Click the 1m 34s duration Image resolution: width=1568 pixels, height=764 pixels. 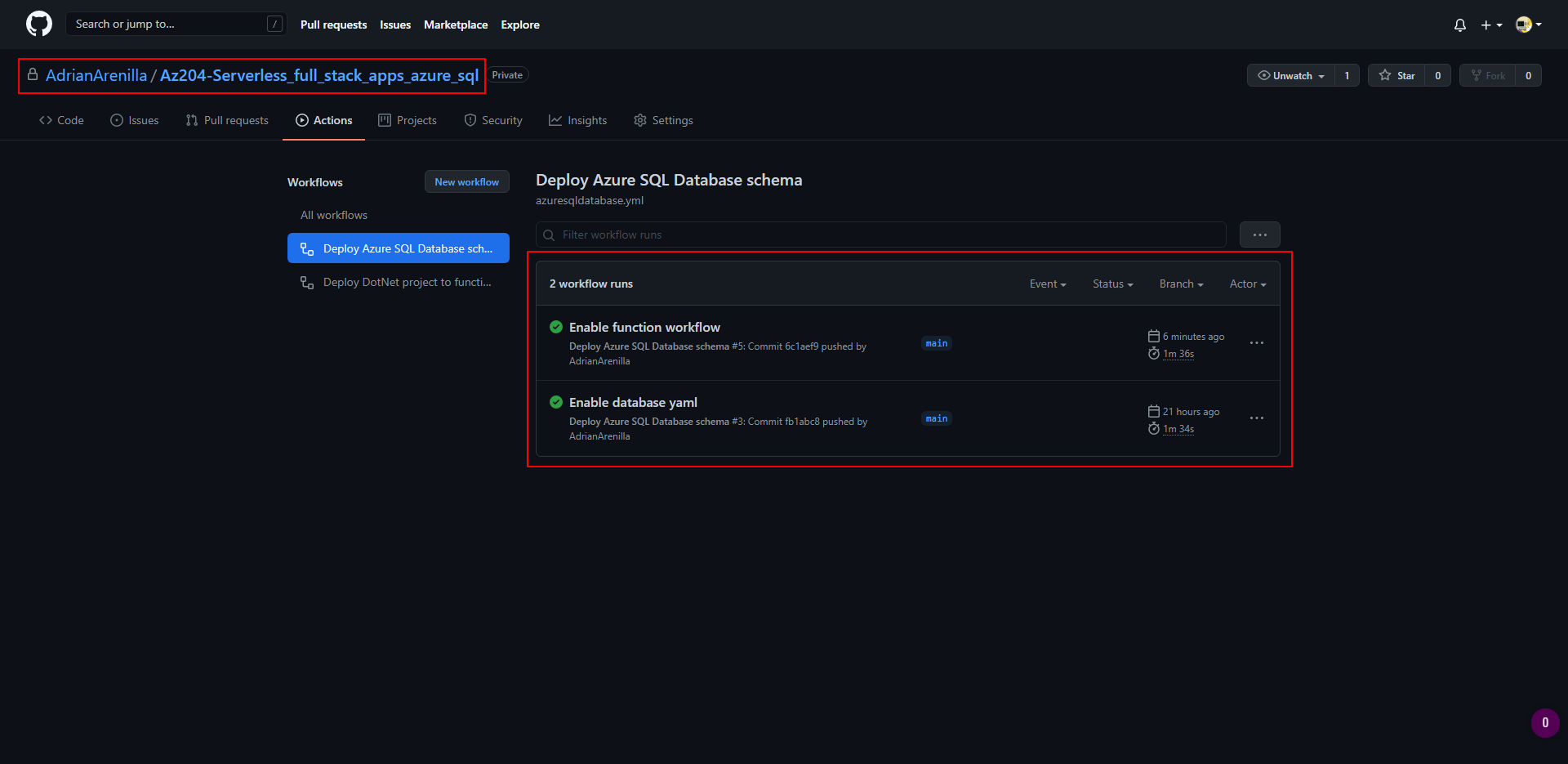(1178, 429)
